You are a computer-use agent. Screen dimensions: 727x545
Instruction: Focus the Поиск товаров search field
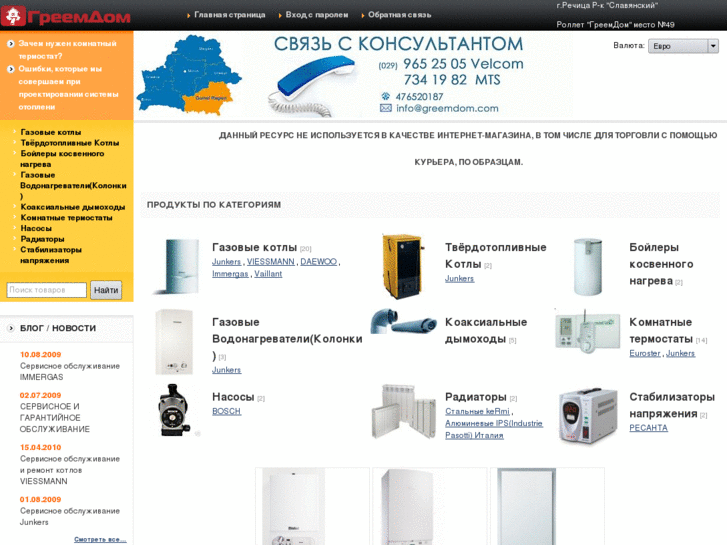(46, 290)
